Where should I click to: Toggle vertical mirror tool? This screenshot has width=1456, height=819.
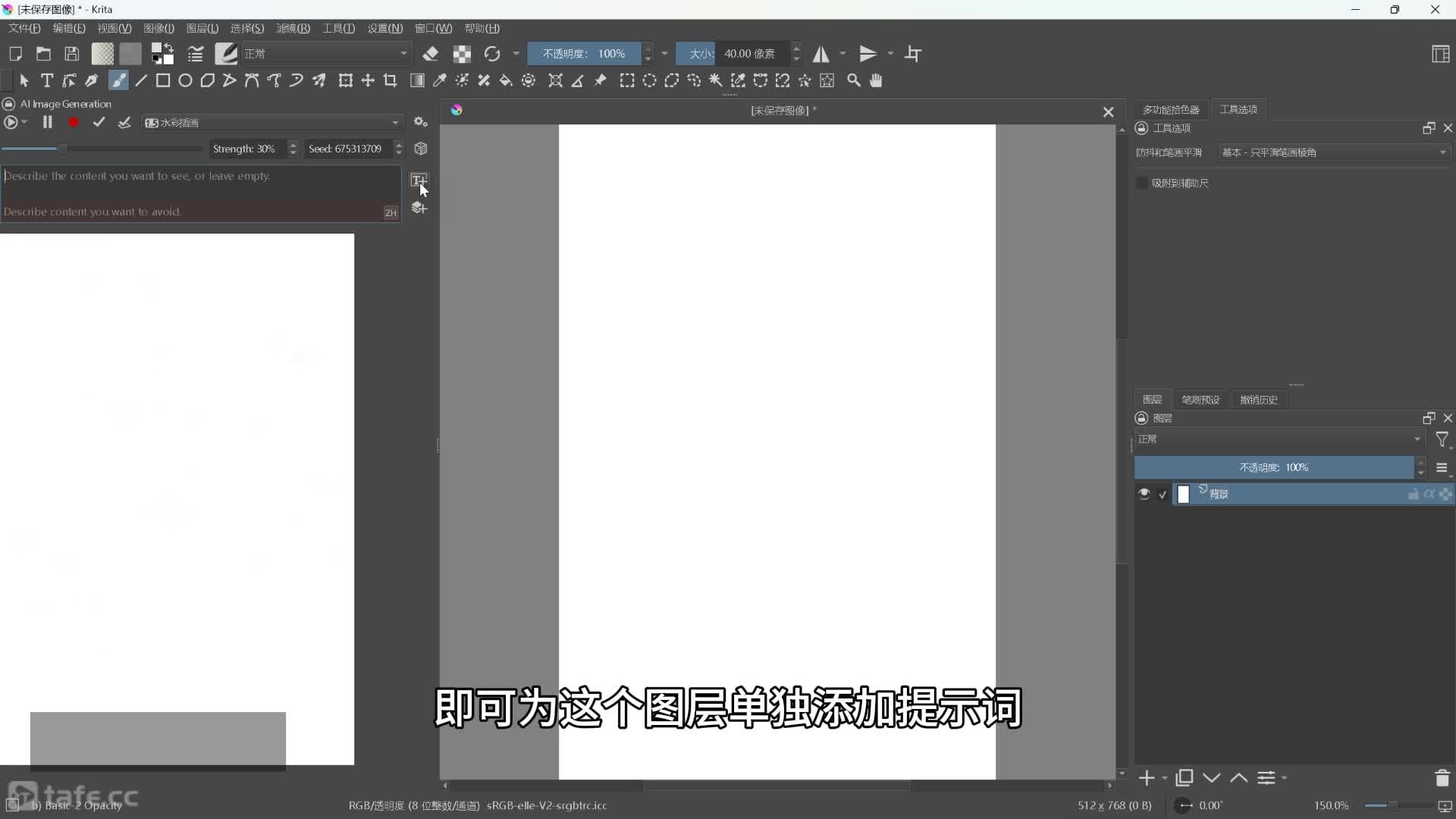point(868,54)
